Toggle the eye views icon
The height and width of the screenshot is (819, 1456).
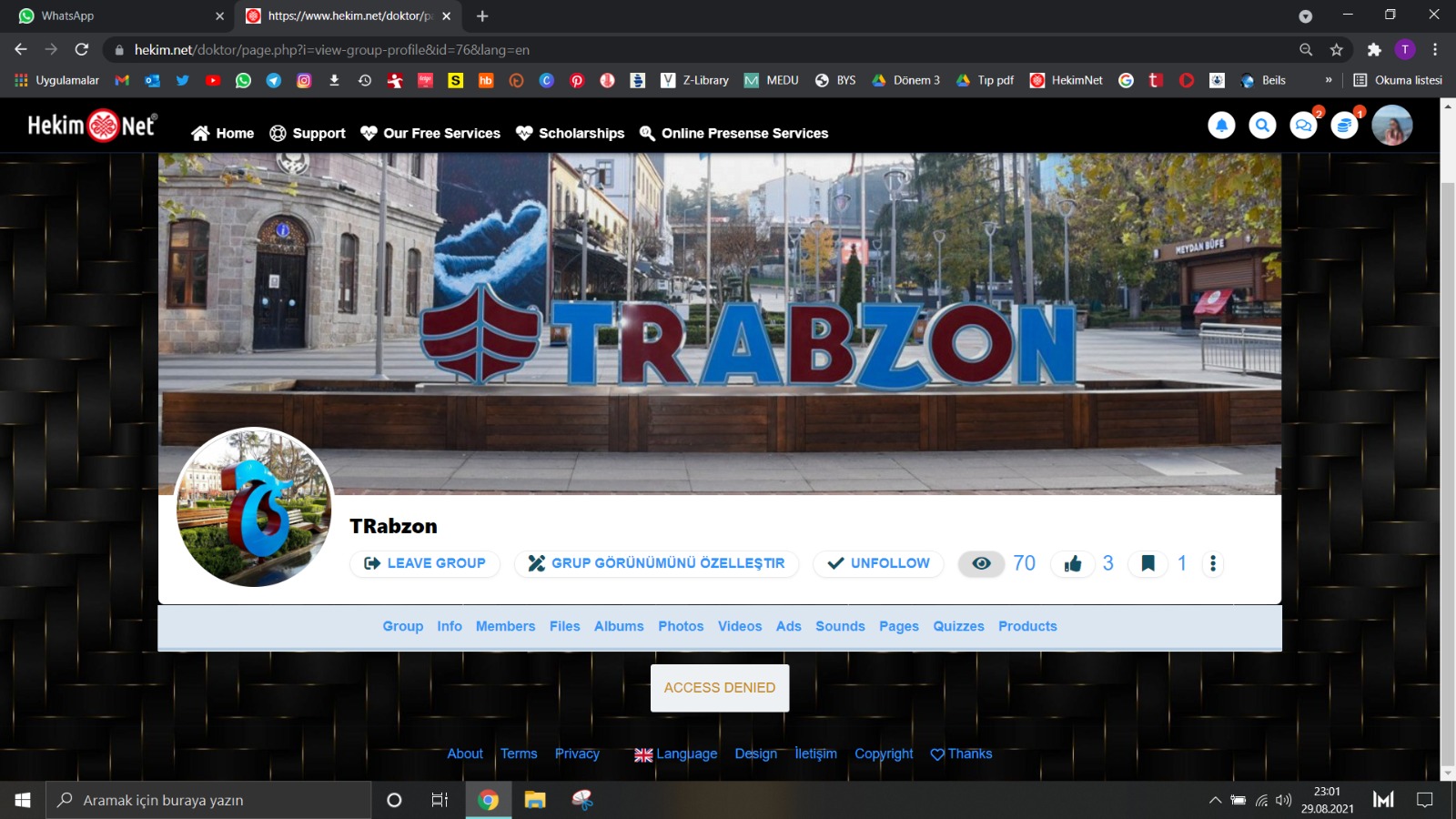click(x=981, y=564)
